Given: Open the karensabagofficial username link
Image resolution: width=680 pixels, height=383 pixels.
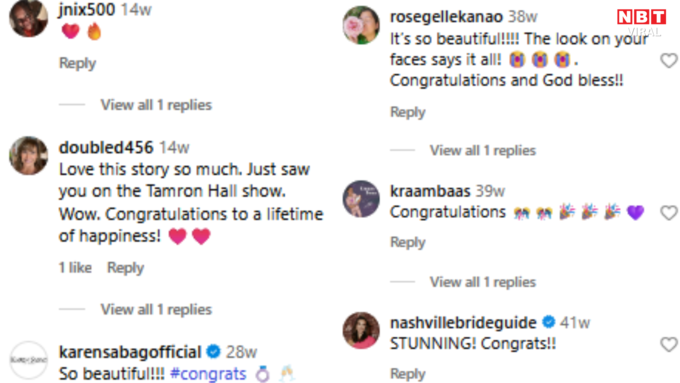Looking at the screenshot, I should pos(130,352).
